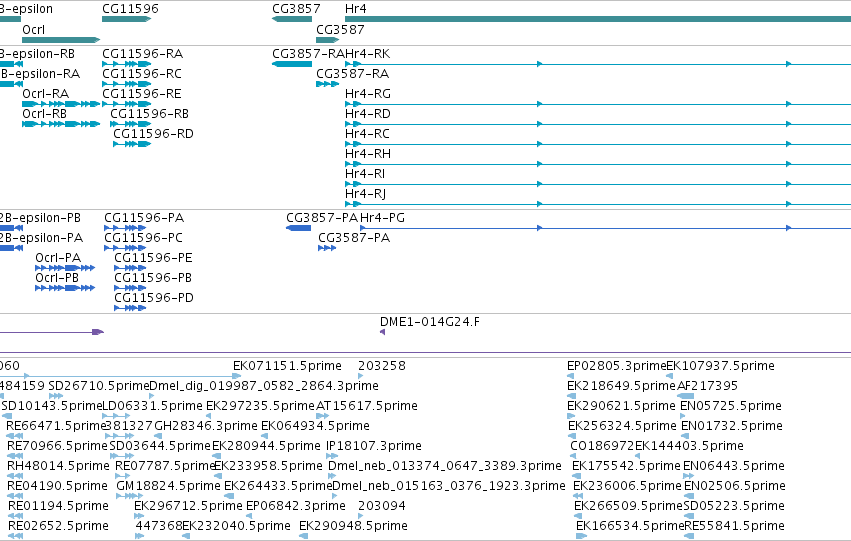The width and height of the screenshot is (851, 541).
Task: Select the CG3587 gene feature
Action: point(328,40)
